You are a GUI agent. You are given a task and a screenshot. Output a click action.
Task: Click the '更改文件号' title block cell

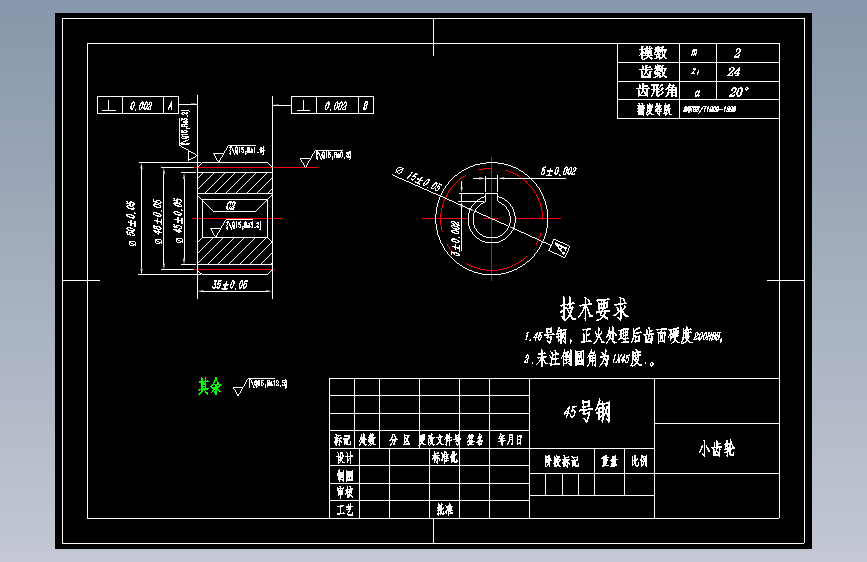pyautogui.click(x=439, y=440)
